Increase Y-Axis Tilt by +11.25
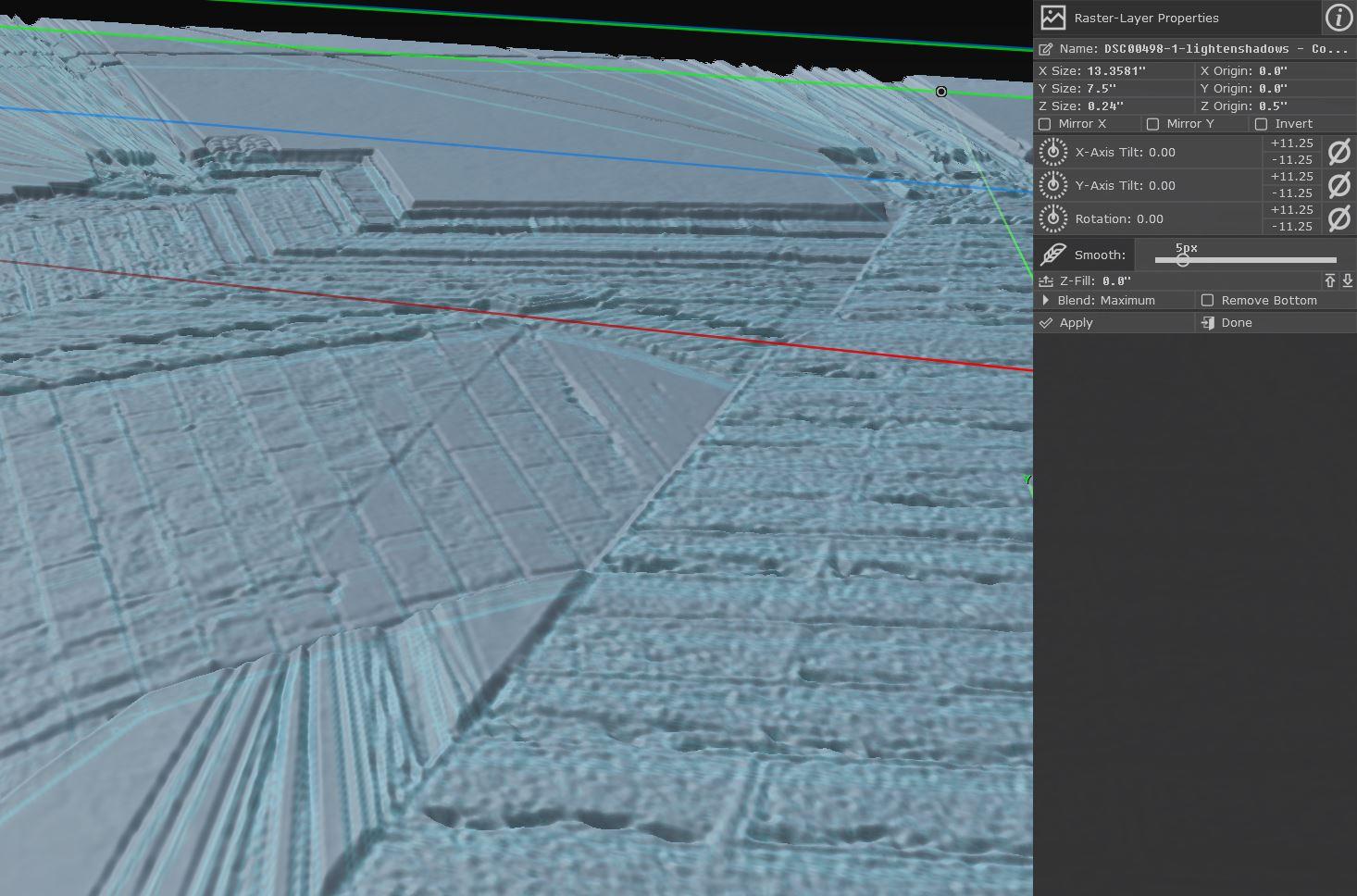This screenshot has height=896, width=1357. tap(1292, 177)
